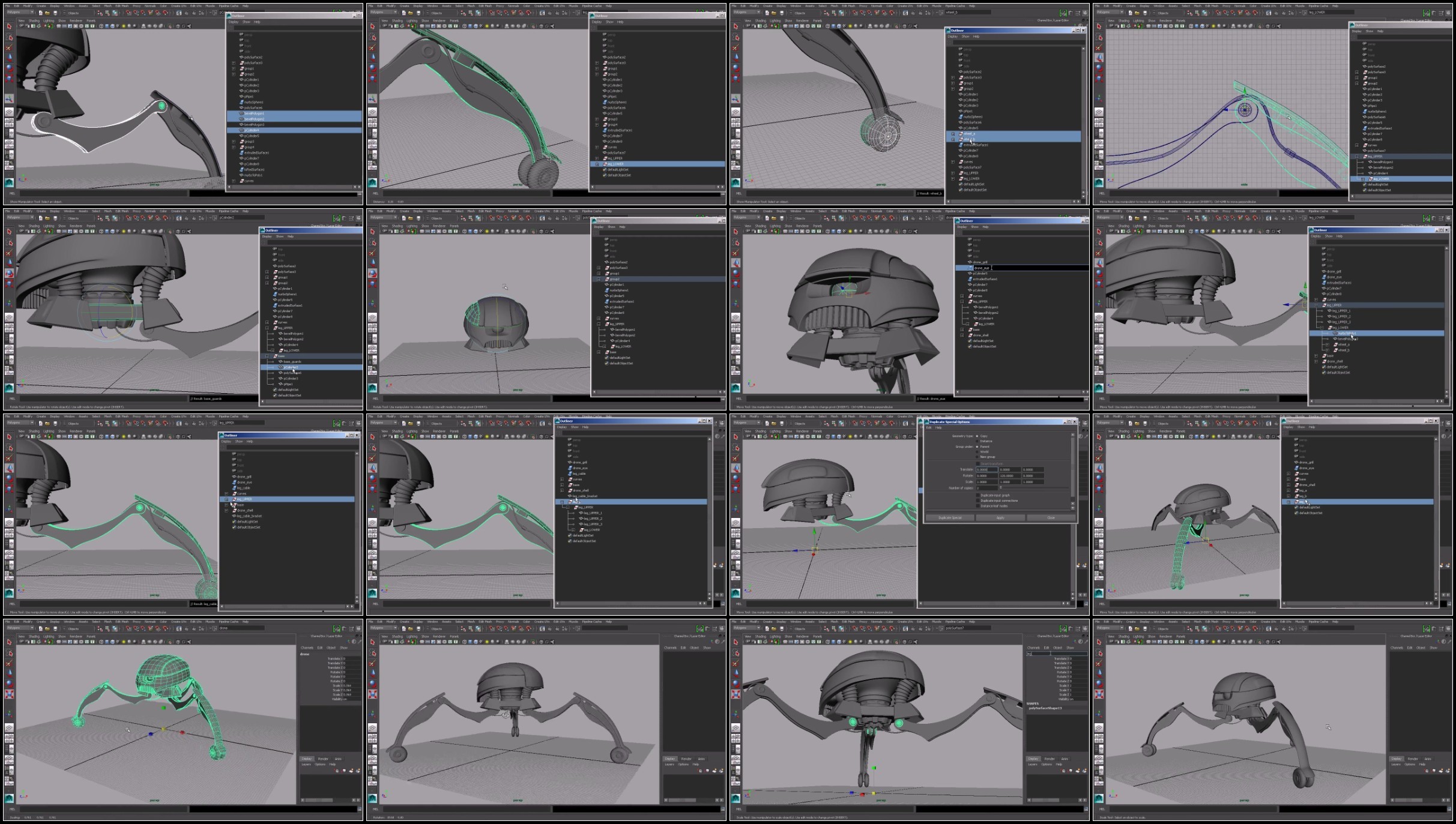
Task: Check the Instance leaf nodes checkbox
Action: tap(978, 506)
